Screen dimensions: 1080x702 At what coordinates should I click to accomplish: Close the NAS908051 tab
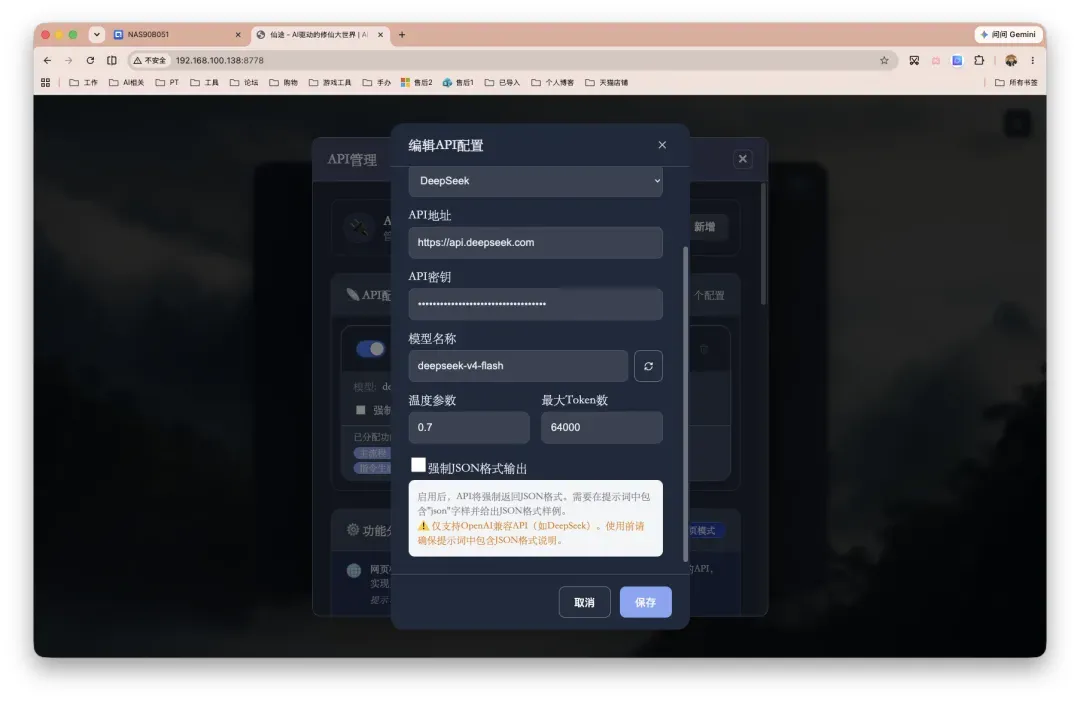coord(238,34)
